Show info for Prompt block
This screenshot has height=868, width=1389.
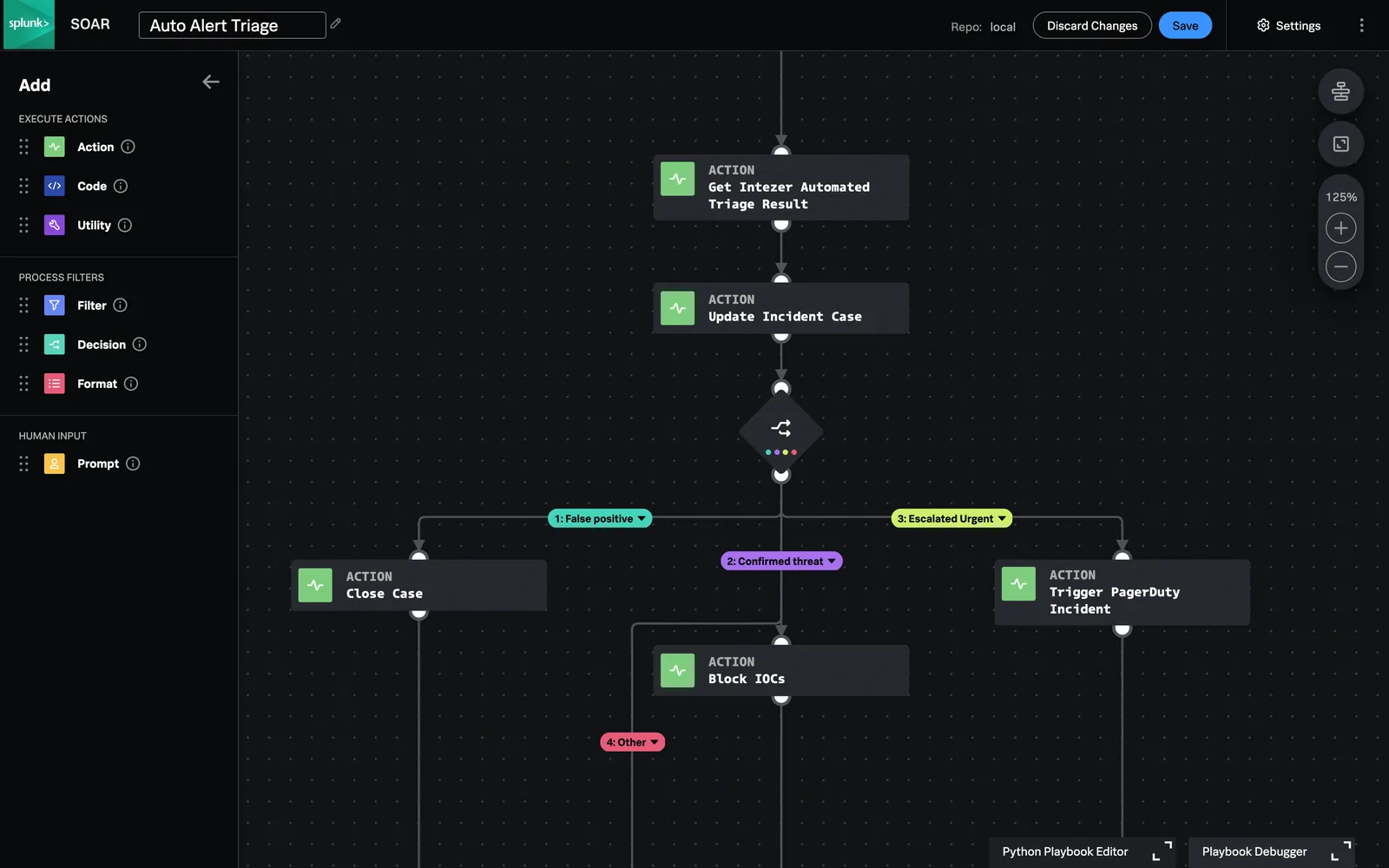[133, 464]
